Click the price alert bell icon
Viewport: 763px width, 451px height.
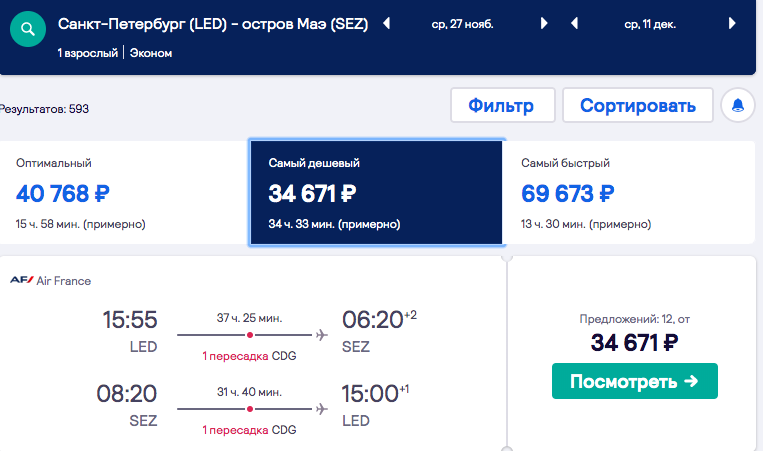pos(738,105)
